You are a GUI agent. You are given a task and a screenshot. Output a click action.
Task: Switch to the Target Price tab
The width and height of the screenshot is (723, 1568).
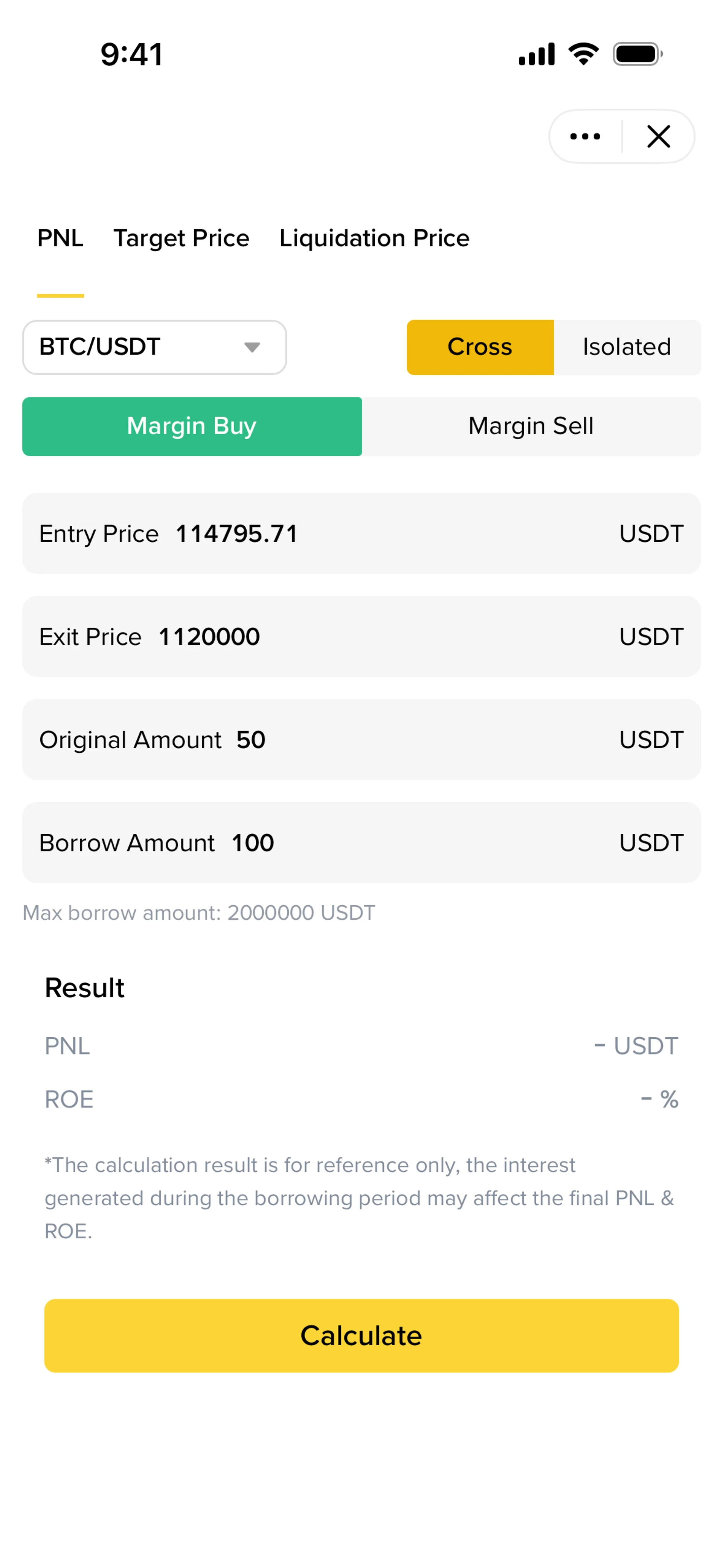(182, 238)
